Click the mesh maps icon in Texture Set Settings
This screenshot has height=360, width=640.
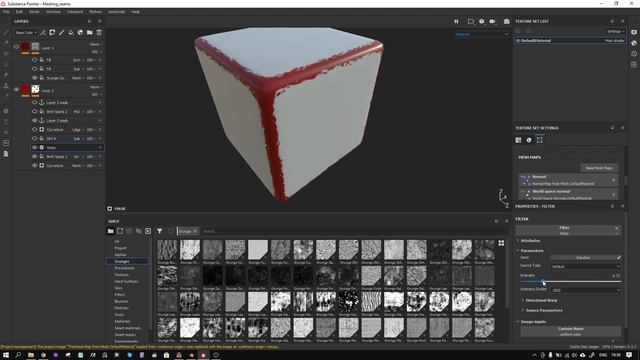click(x=540, y=140)
